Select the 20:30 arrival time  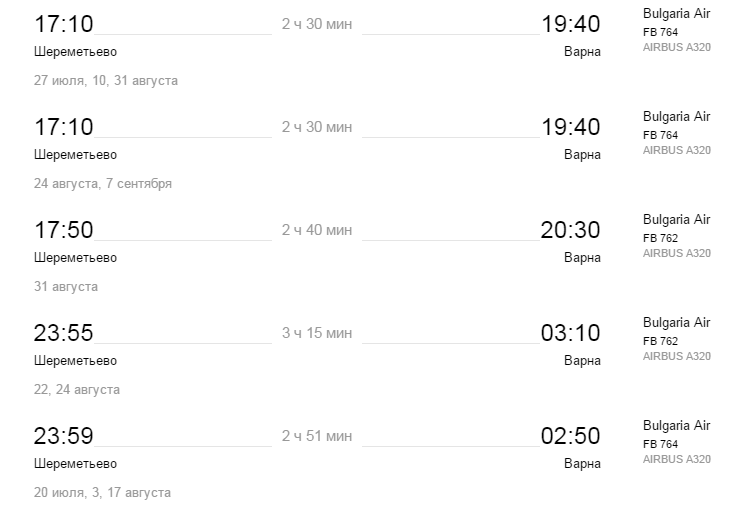click(x=570, y=230)
